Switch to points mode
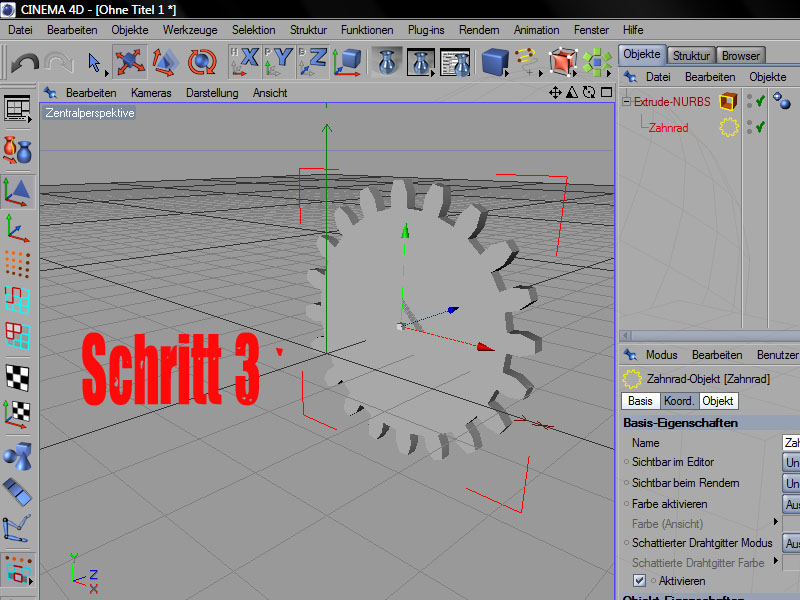 click(x=17, y=263)
